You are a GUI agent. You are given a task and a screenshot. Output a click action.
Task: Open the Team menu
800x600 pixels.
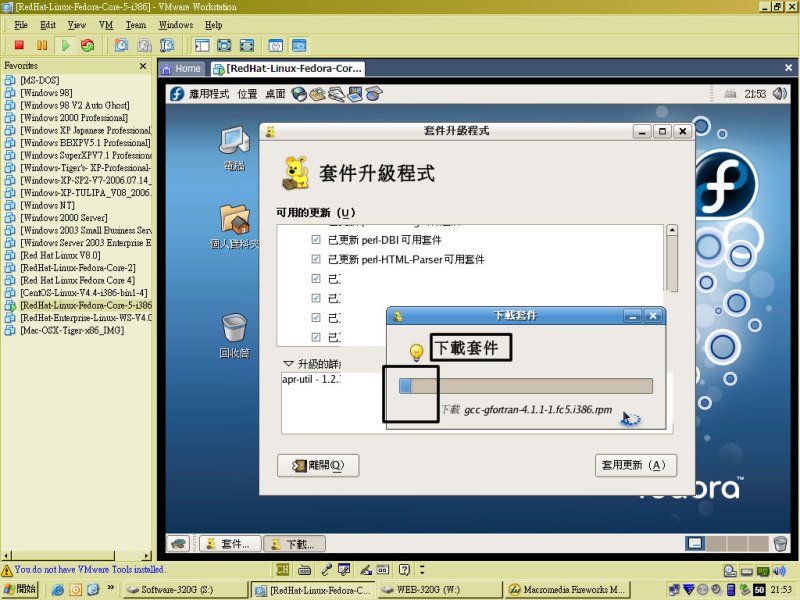136,25
